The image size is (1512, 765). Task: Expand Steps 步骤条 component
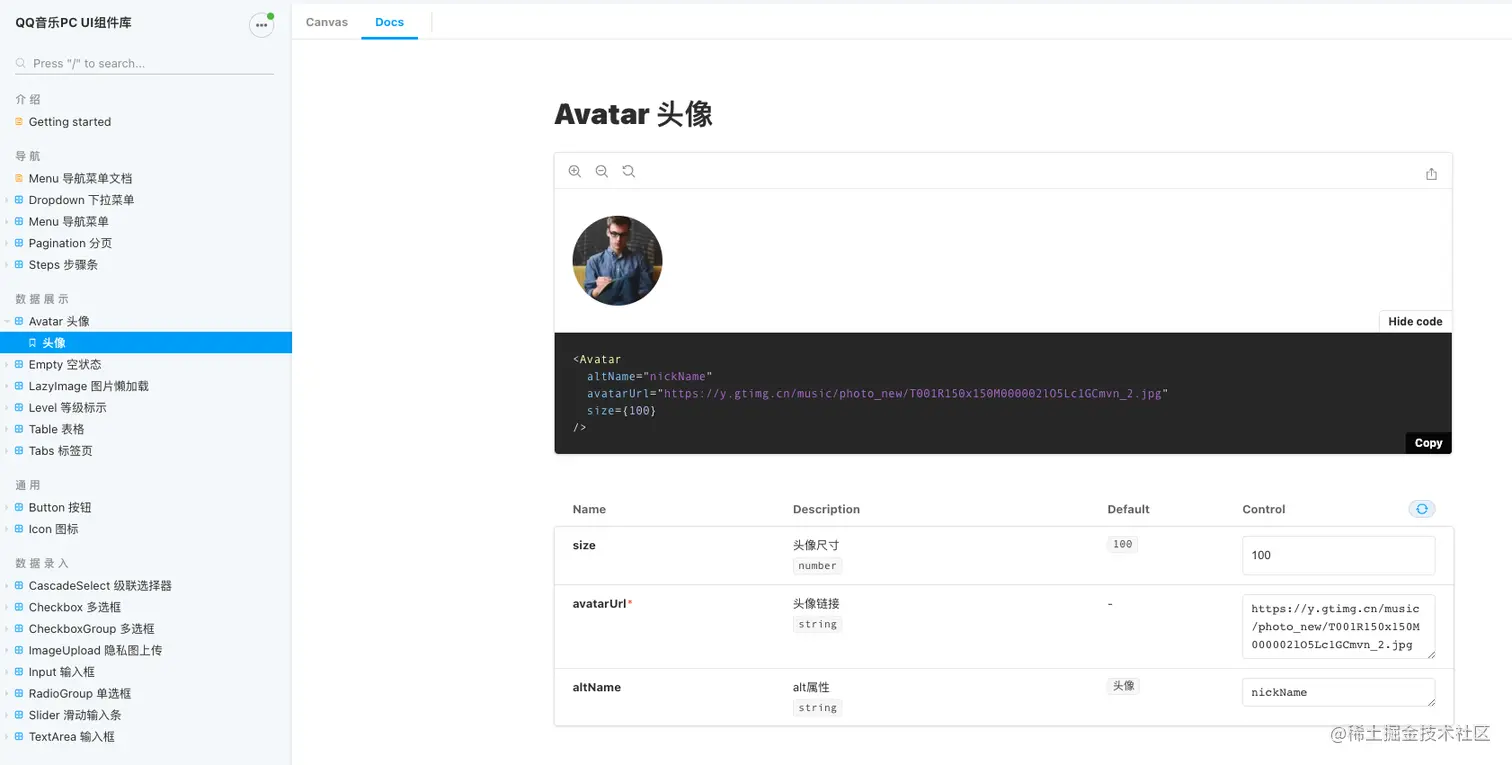click(x=63, y=265)
